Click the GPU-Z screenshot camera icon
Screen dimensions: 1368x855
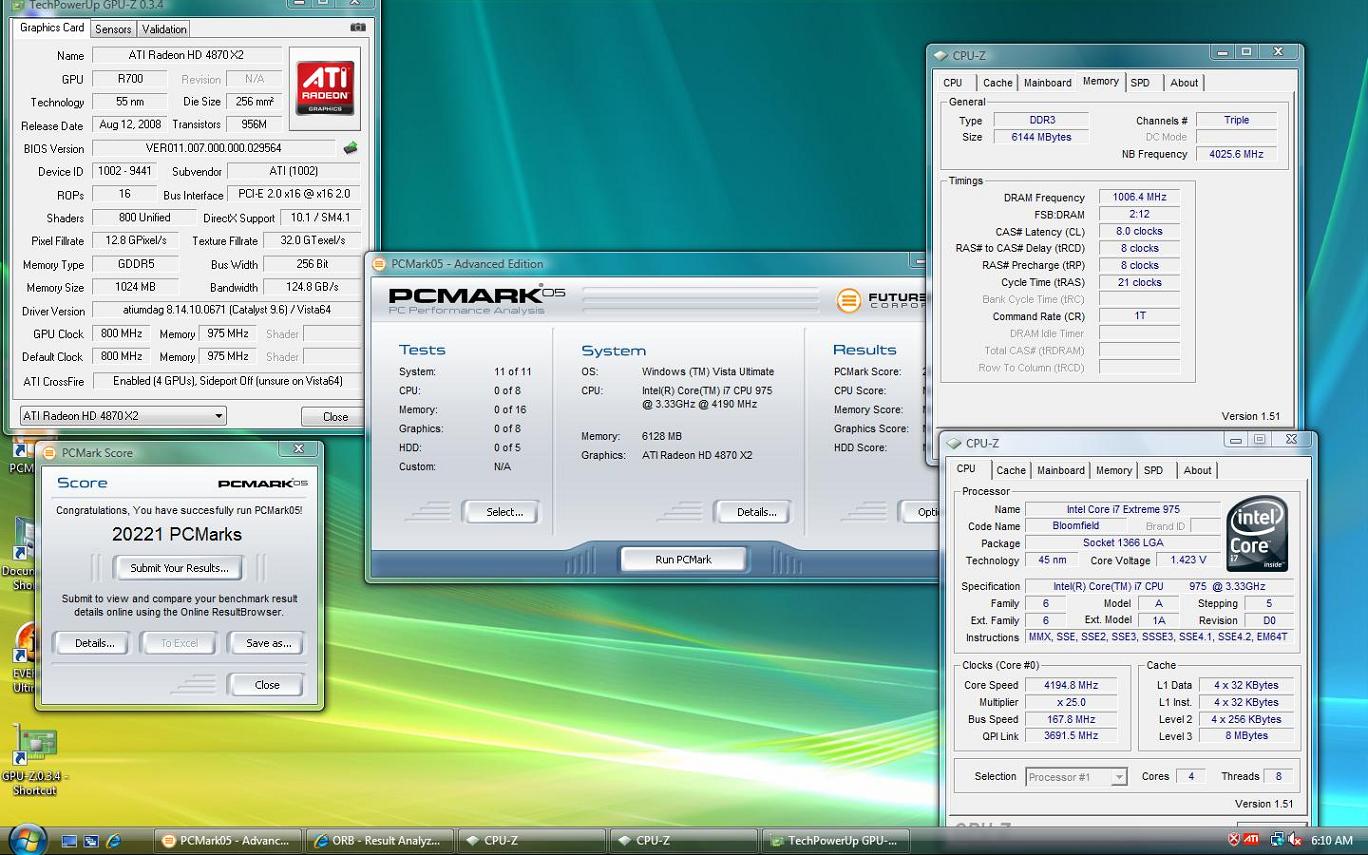coord(357,28)
